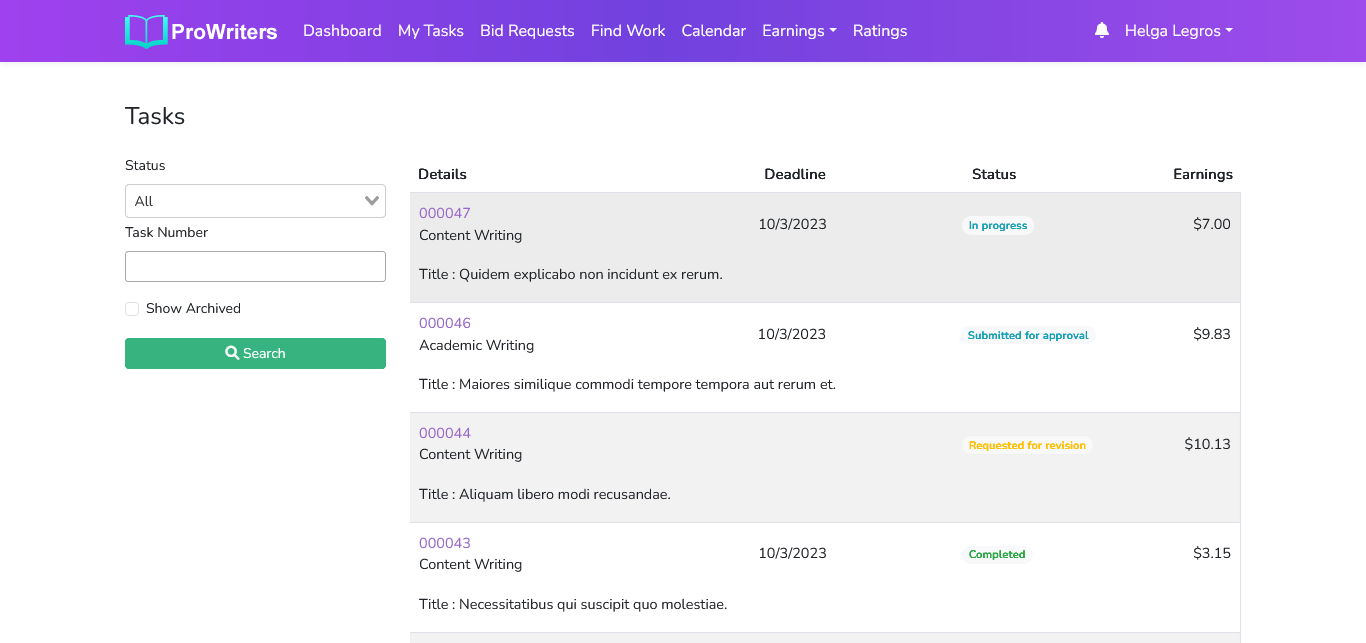The image size is (1366, 643).
Task: Click the Submitted for approval status badge
Action: point(1027,335)
